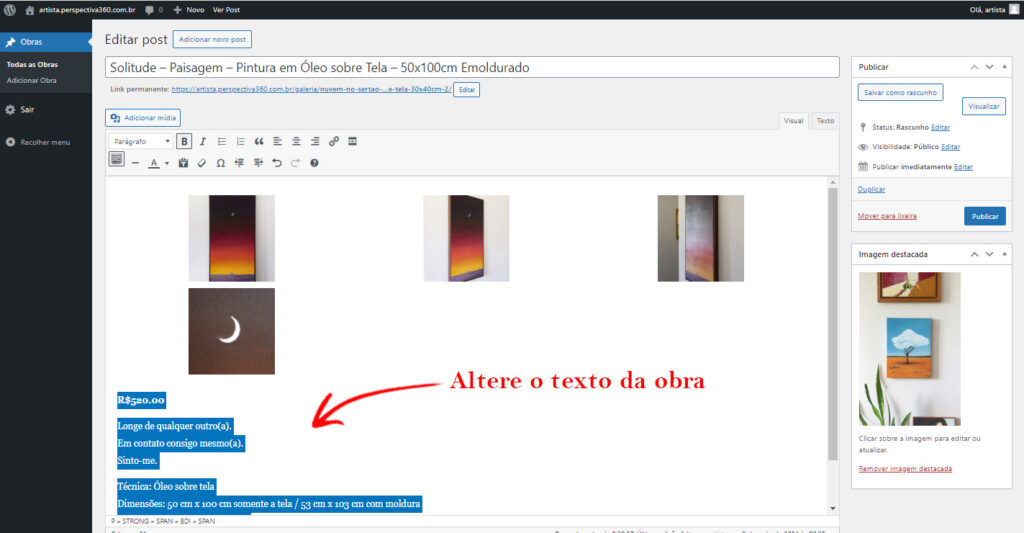The height and width of the screenshot is (533, 1024).
Task: Insert Read More tag
Action: 353,141
